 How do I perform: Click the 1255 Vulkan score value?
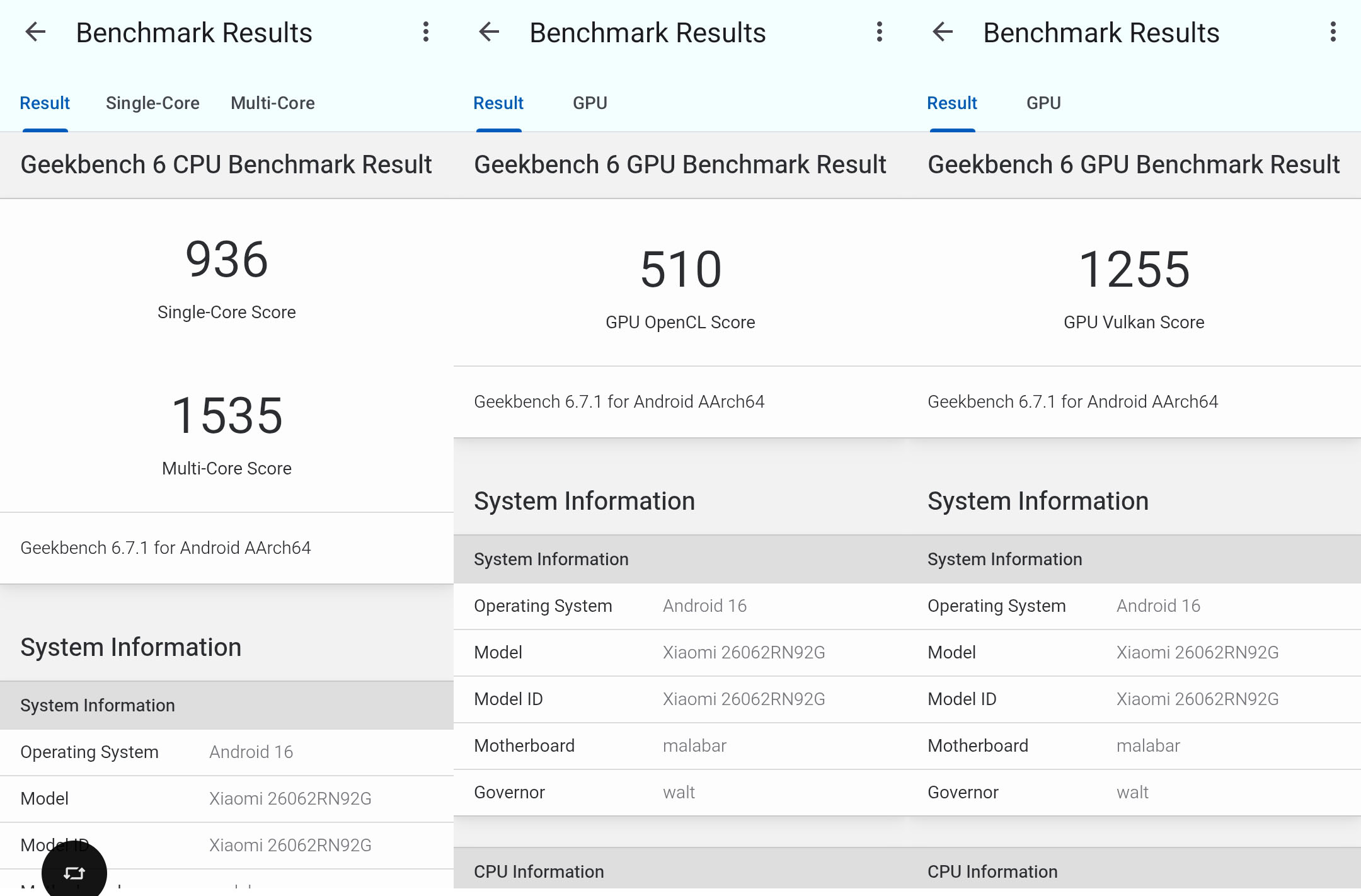[x=1134, y=269]
